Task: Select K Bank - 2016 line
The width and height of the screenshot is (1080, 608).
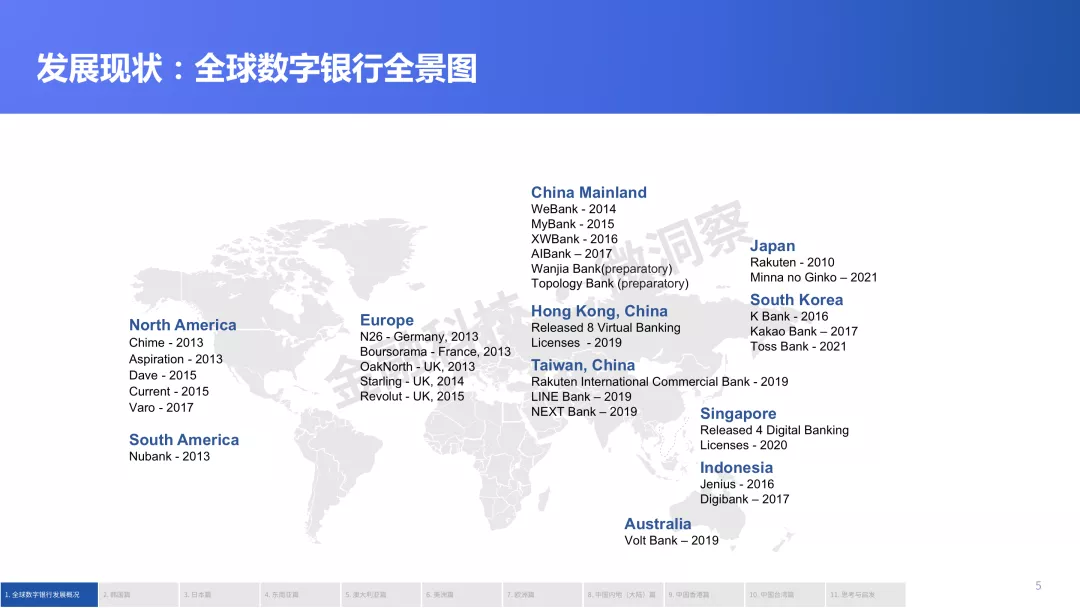Action: pyautogui.click(x=789, y=317)
